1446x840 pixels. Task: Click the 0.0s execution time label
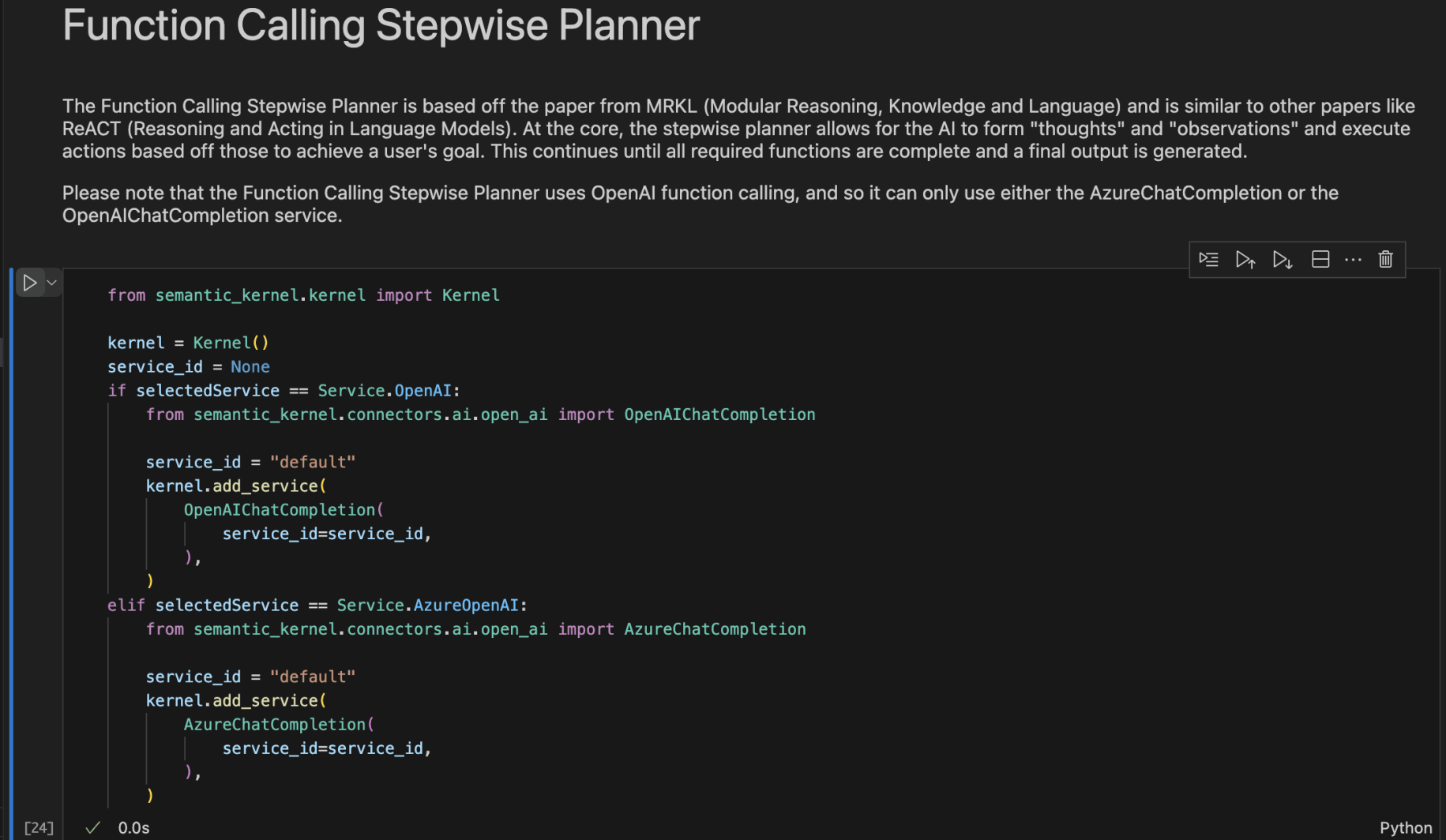[x=133, y=827]
